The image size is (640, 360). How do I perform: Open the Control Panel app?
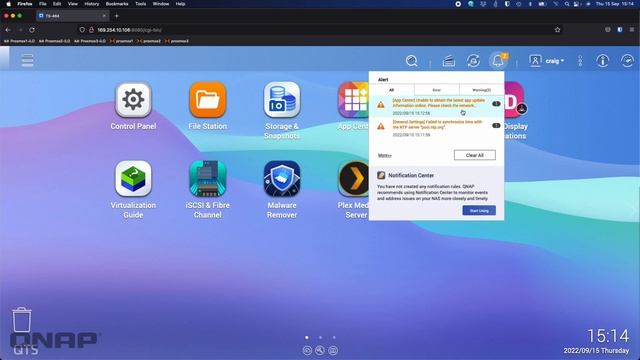[133, 100]
